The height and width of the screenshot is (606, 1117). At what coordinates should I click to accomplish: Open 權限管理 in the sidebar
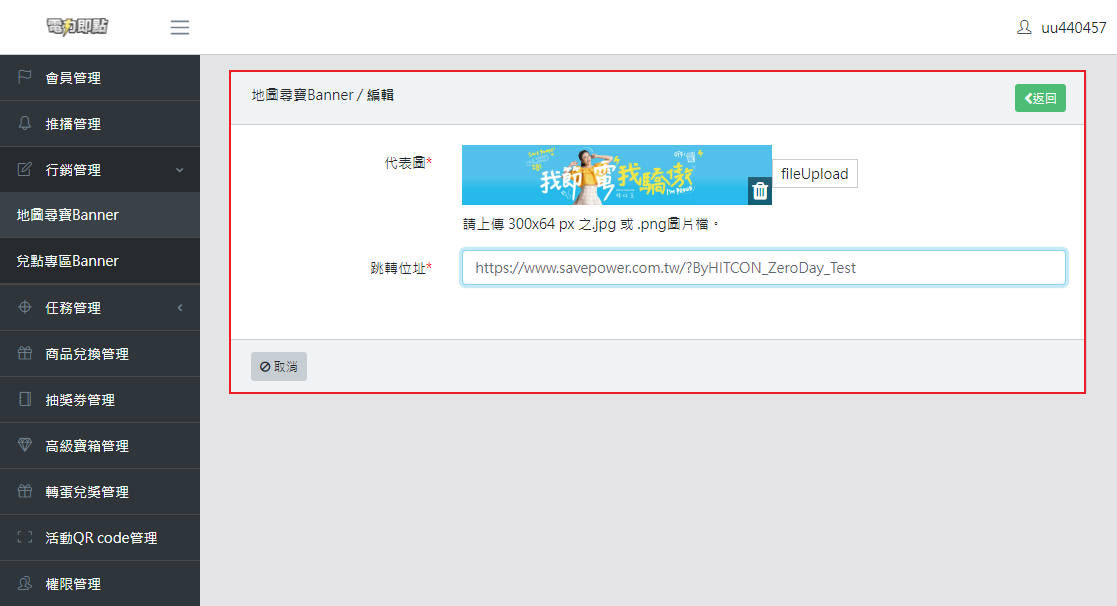pyautogui.click(x=100, y=584)
